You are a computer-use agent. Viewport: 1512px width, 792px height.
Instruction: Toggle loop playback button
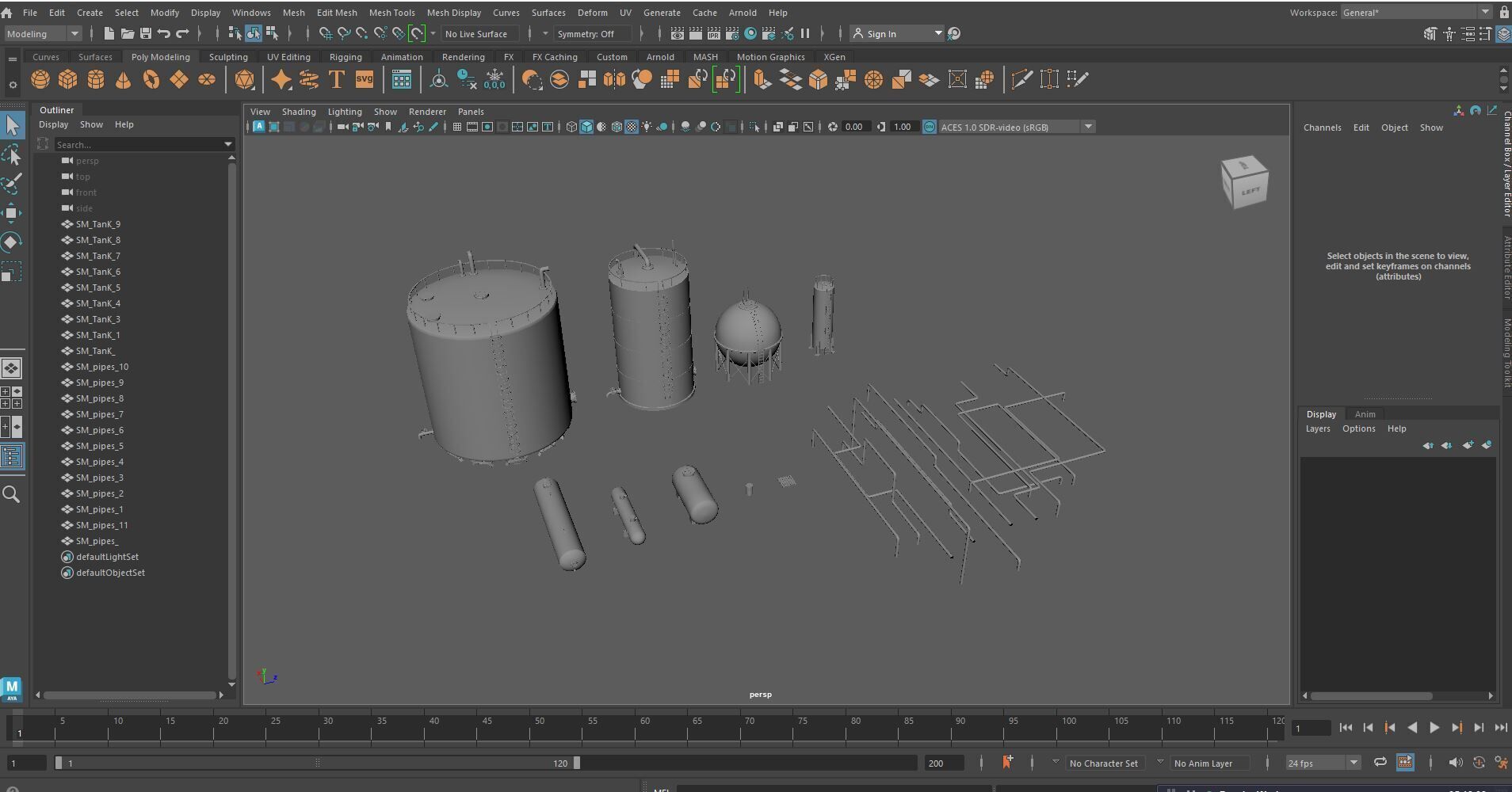pos(1380,762)
